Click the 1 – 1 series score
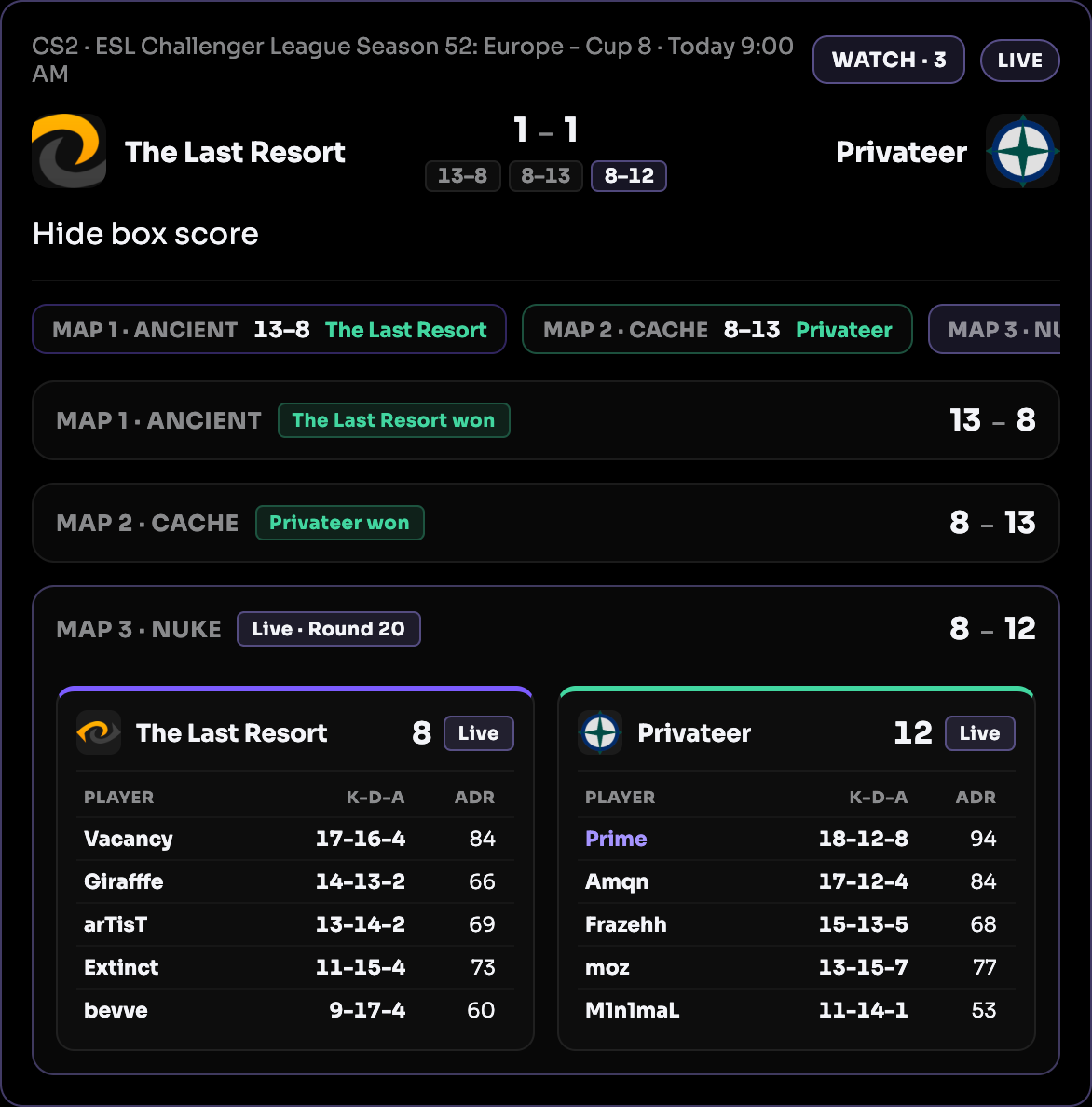1092x1107 pixels. pyautogui.click(x=546, y=130)
